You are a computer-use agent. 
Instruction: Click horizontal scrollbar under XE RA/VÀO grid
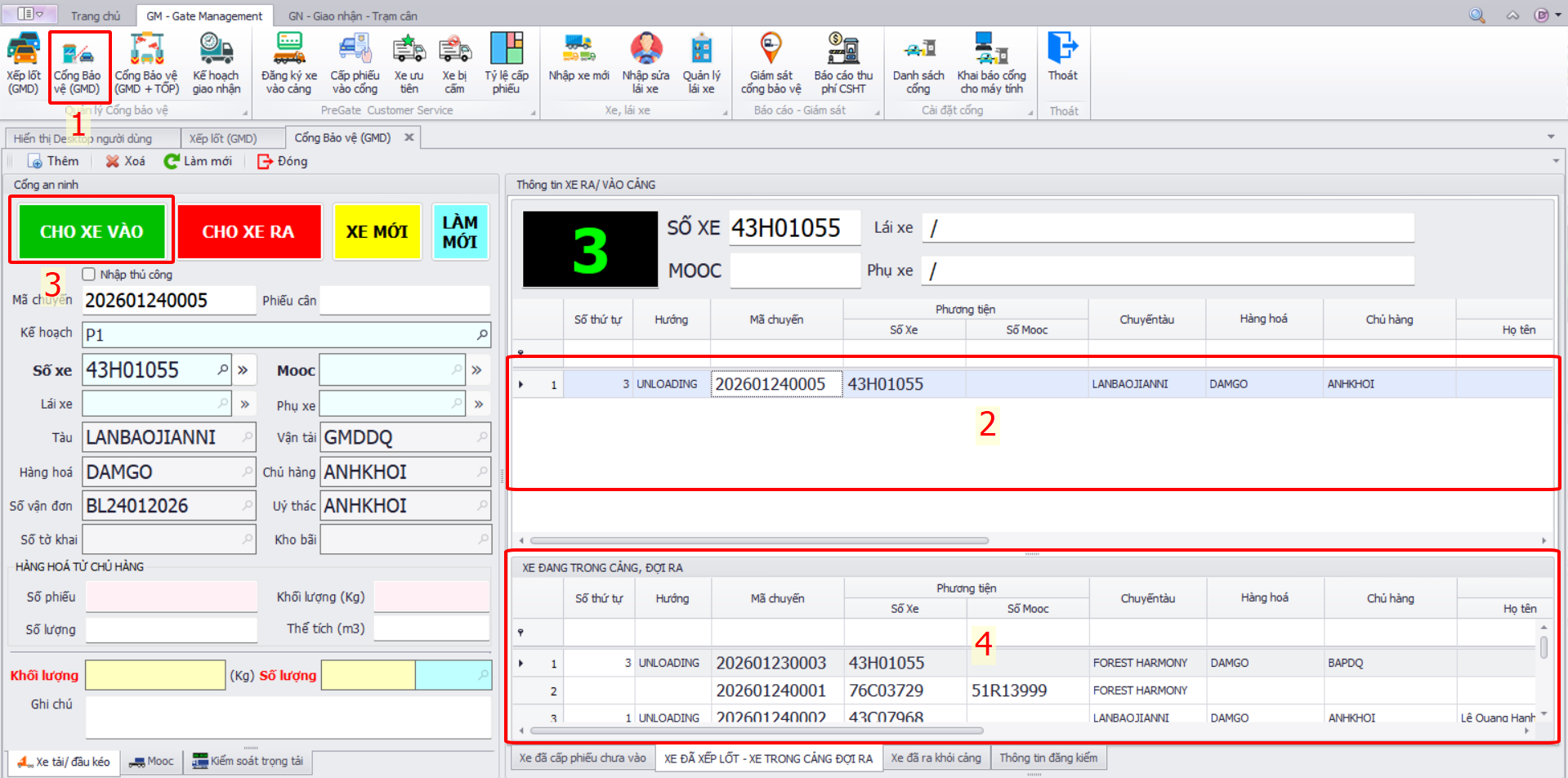[x=758, y=540]
